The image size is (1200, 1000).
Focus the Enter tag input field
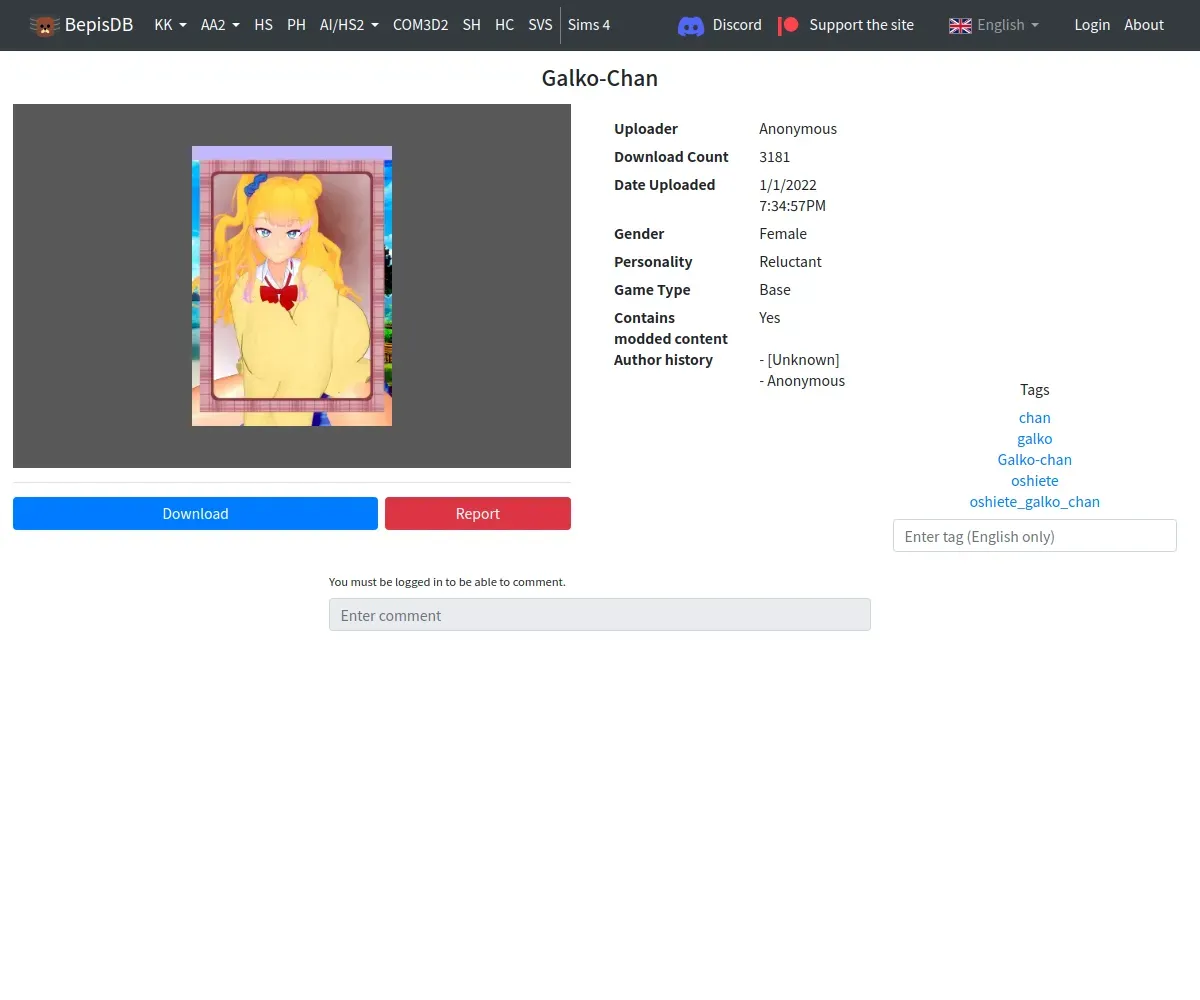[x=1035, y=536]
